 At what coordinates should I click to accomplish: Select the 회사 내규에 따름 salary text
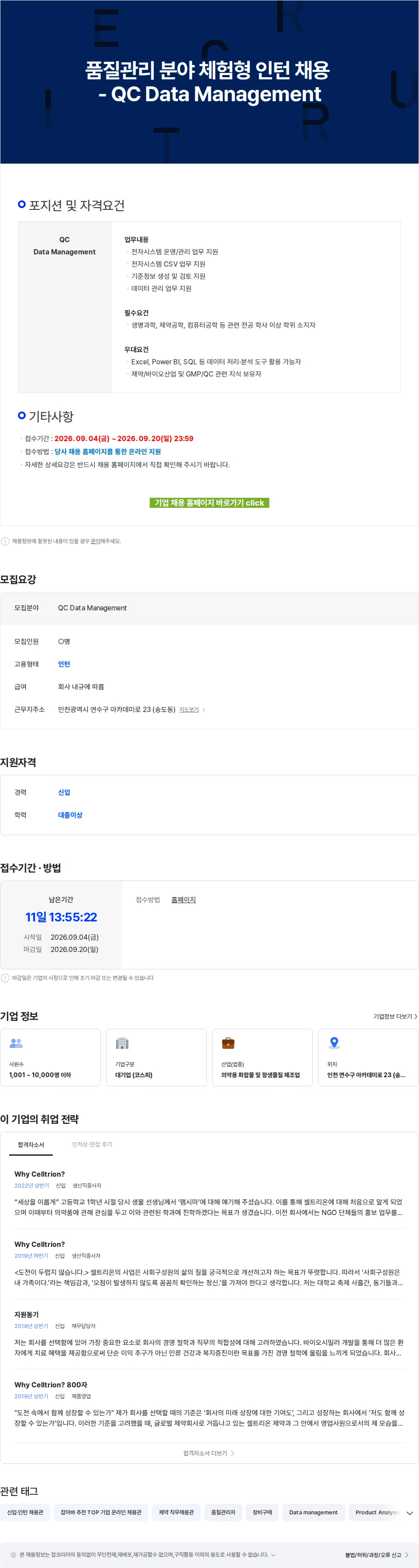click(x=81, y=687)
